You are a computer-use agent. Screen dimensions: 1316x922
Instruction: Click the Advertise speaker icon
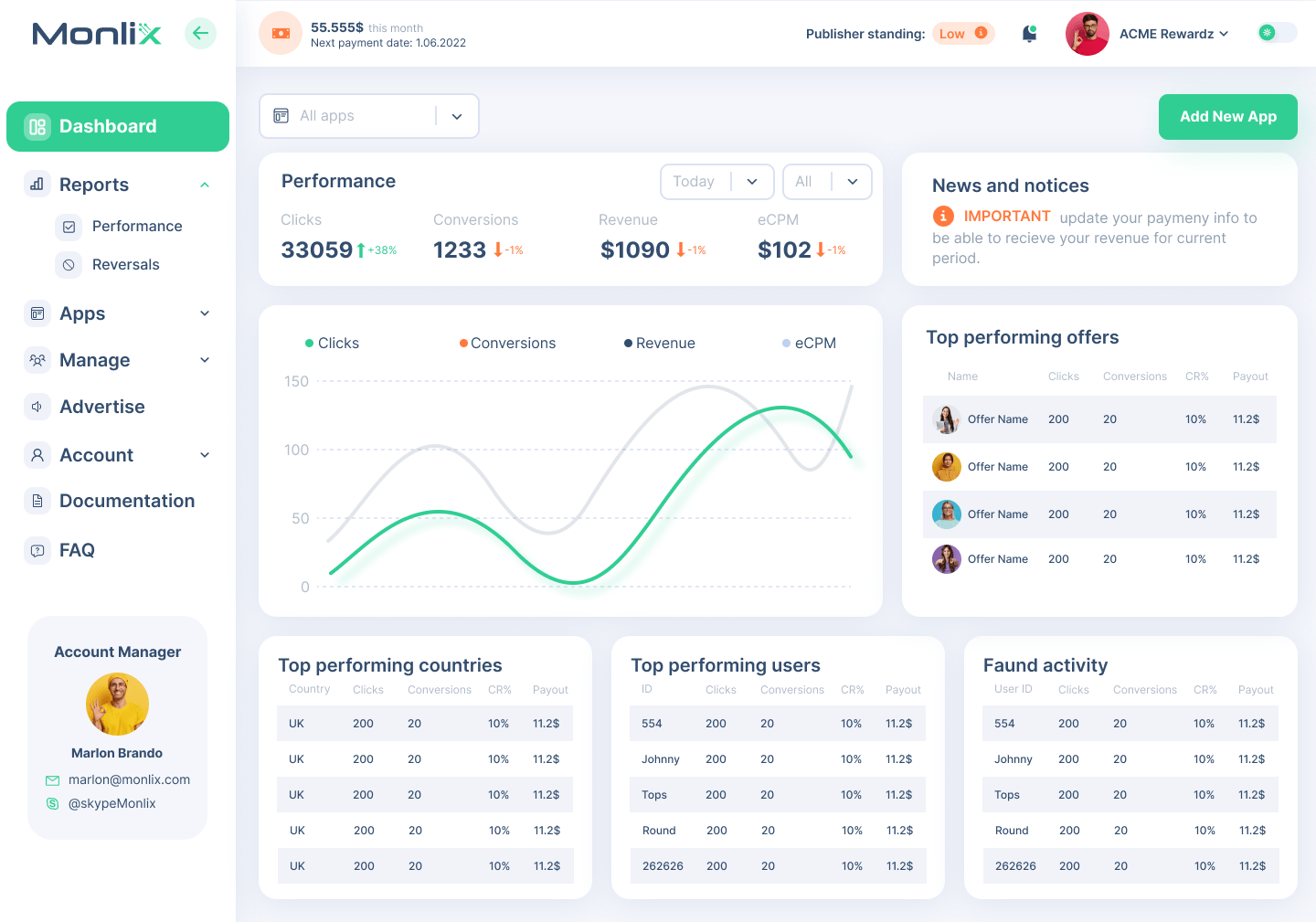(x=37, y=407)
